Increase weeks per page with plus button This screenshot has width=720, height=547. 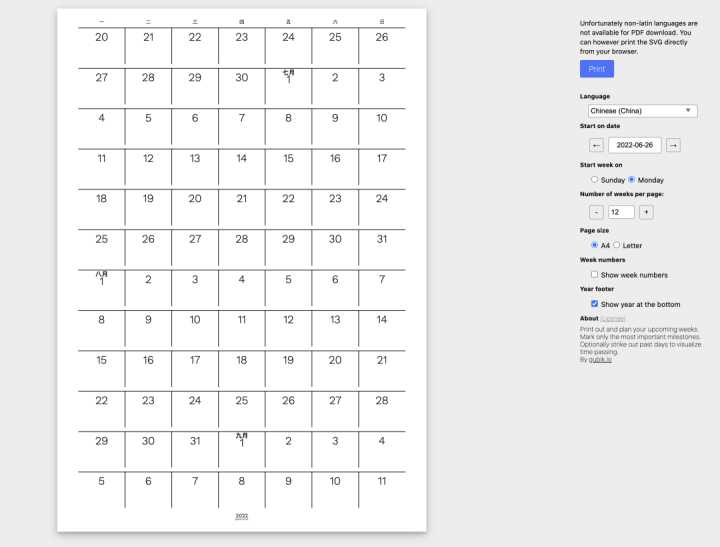click(x=646, y=212)
